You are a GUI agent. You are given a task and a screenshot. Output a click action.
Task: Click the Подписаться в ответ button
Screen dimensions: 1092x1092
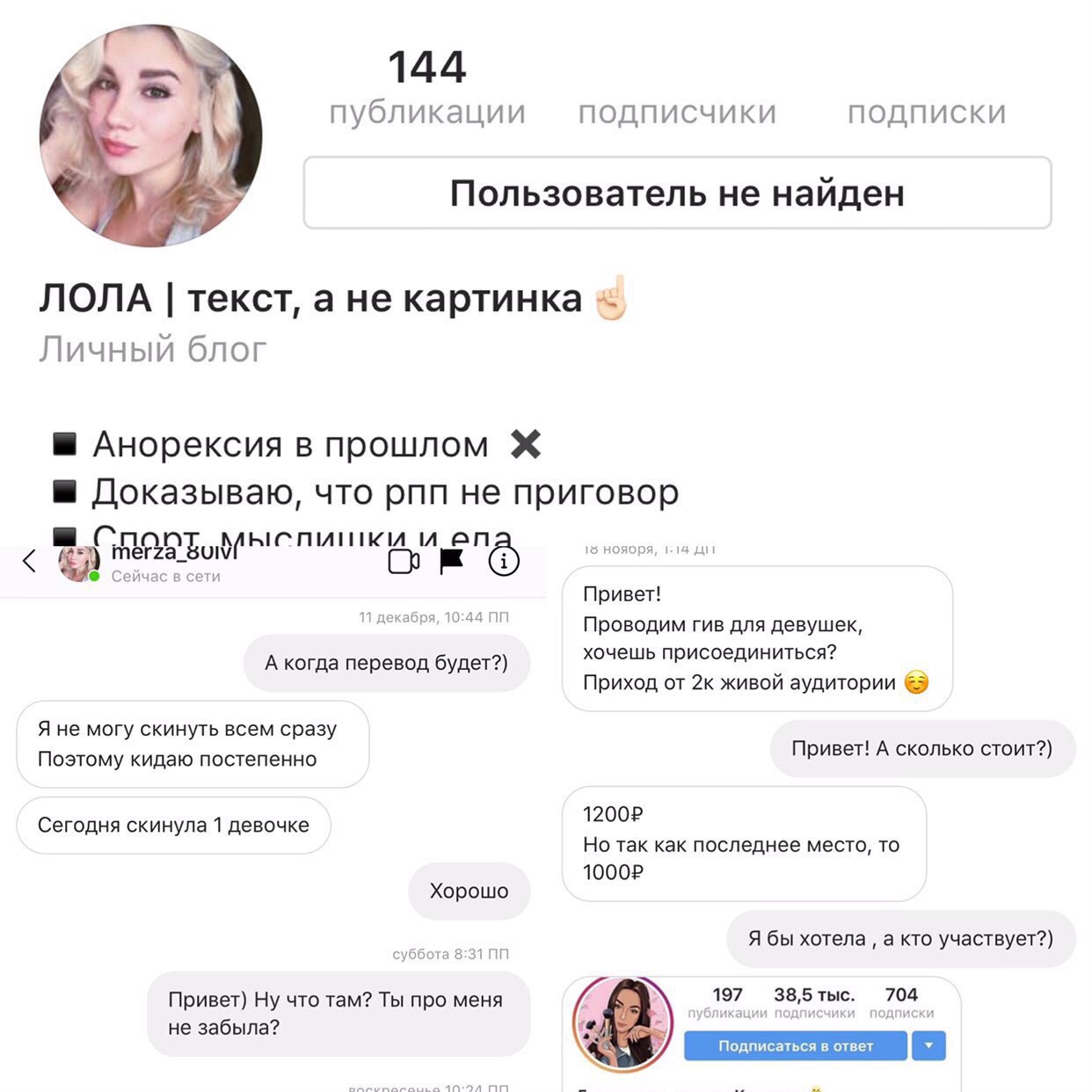click(796, 1045)
